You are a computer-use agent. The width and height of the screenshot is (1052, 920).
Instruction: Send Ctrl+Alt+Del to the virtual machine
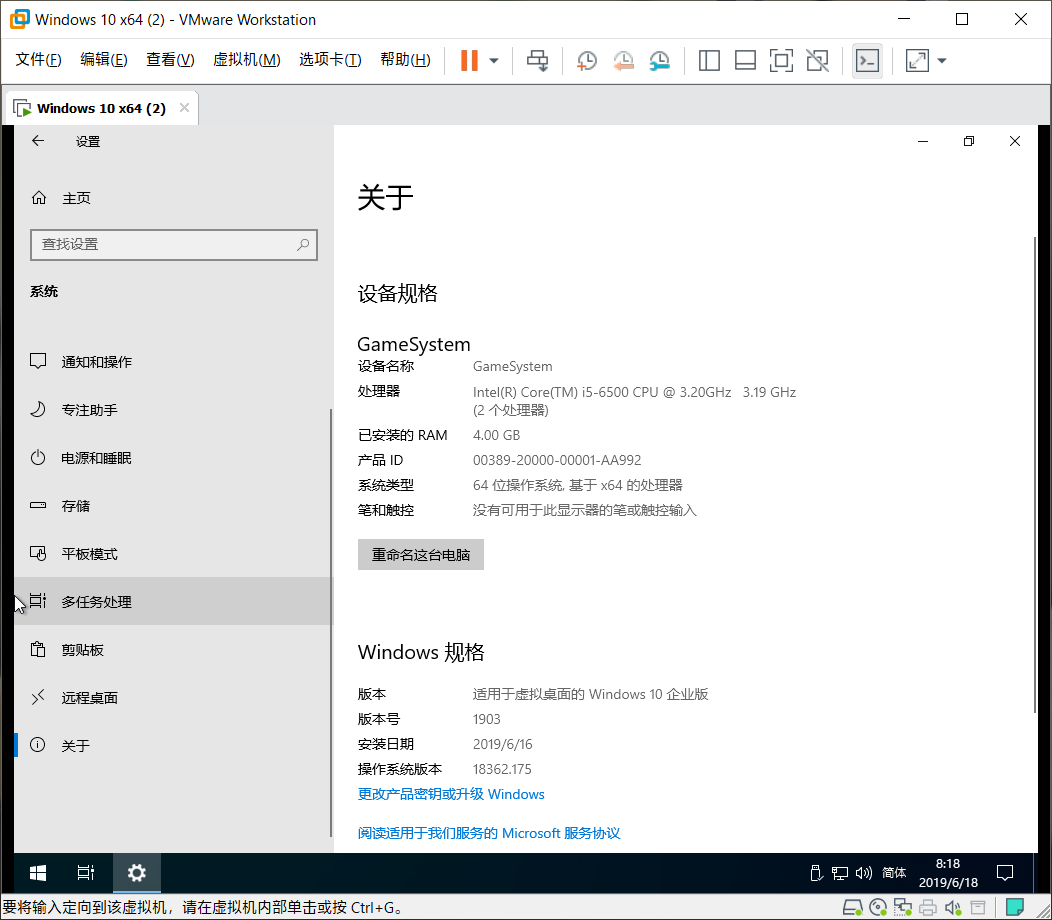pyautogui.click(x=537, y=60)
